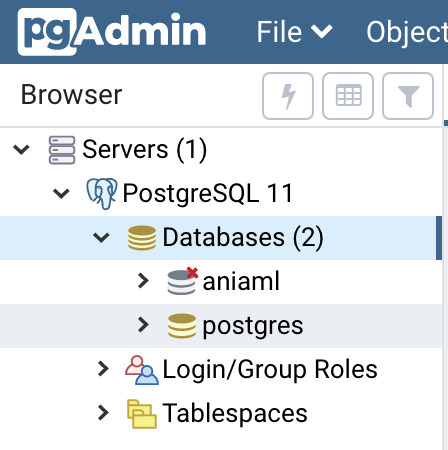Image resolution: width=448 pixels, height=450 pixels.
Task: Click the Servers stack icon
Action: (x=62, y=150)
